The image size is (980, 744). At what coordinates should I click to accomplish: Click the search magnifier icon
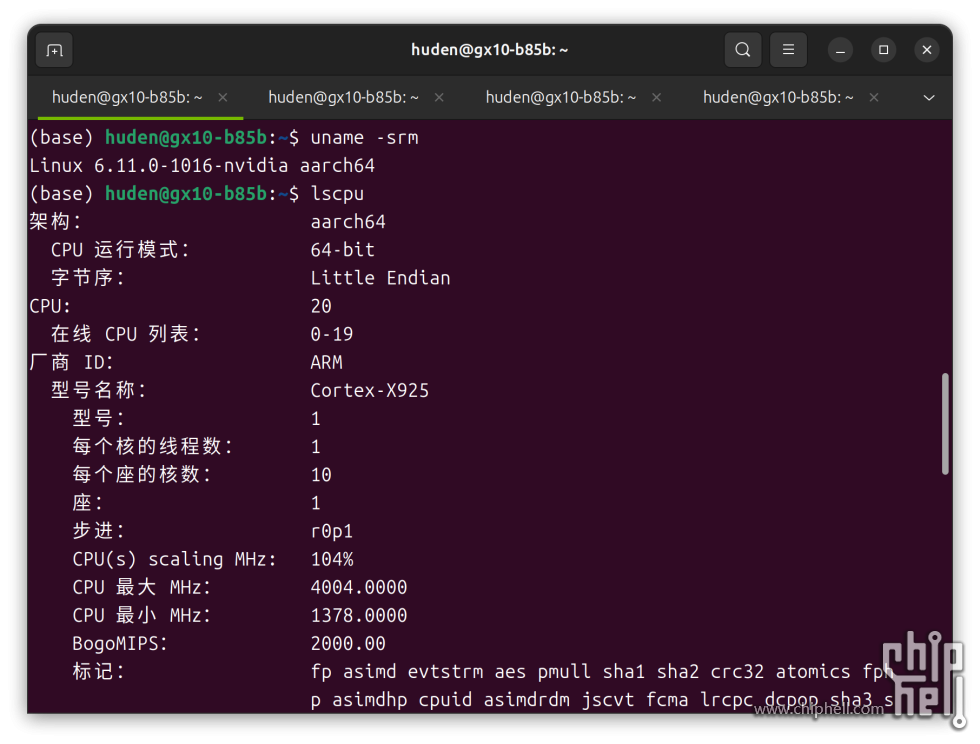[742, 50]
